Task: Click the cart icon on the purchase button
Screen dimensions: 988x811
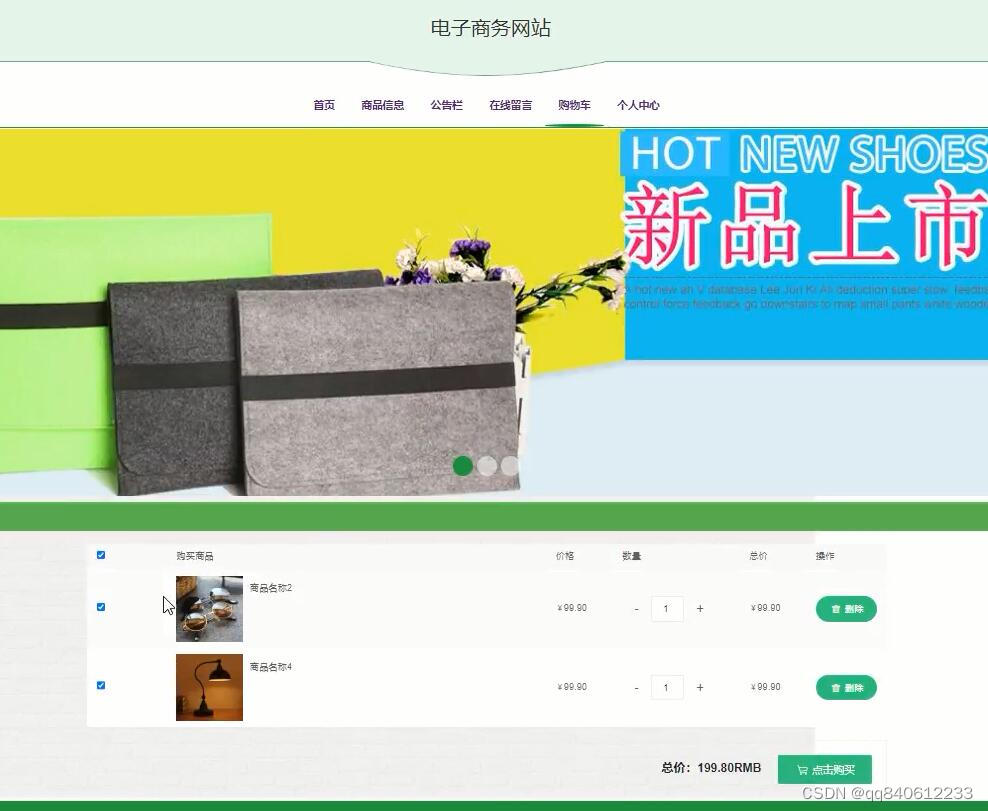Action: point(803,769)
